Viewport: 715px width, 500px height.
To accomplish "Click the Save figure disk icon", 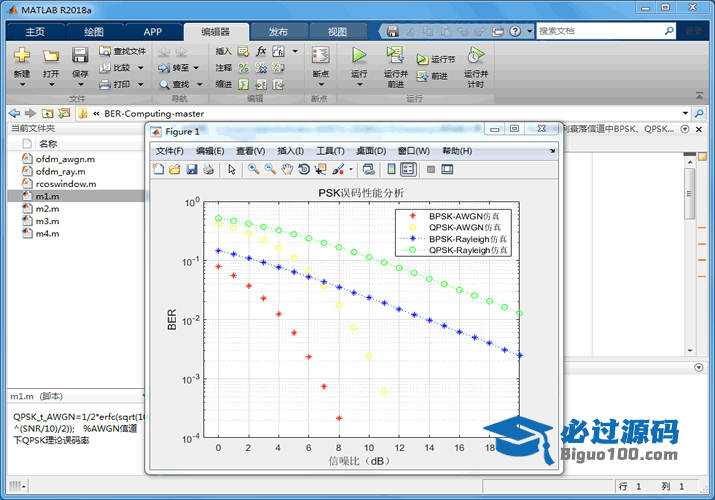I will (192, 170).
